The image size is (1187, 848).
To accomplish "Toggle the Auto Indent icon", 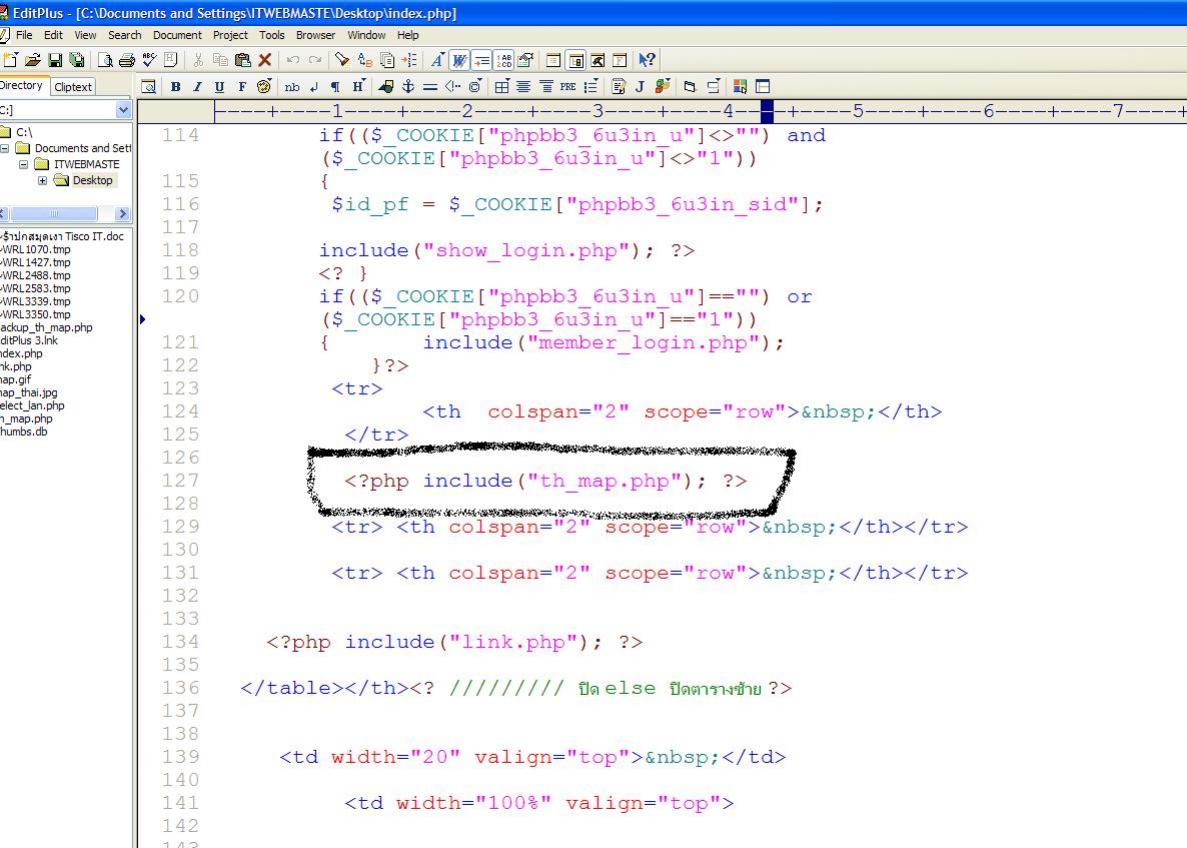I will coord(481,60).
